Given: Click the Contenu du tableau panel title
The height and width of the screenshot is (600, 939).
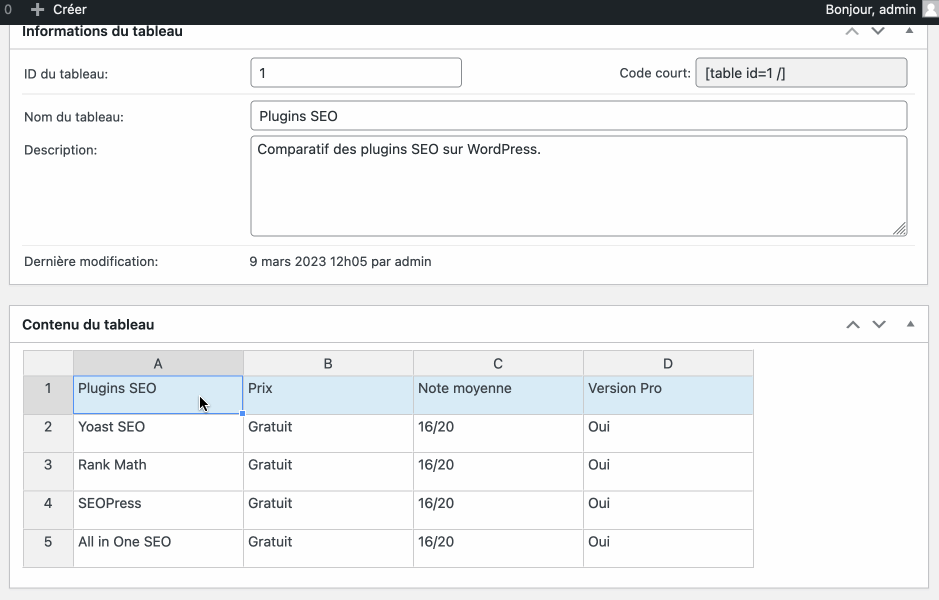Looking at the screenshot, I should (x=88, y=325).
